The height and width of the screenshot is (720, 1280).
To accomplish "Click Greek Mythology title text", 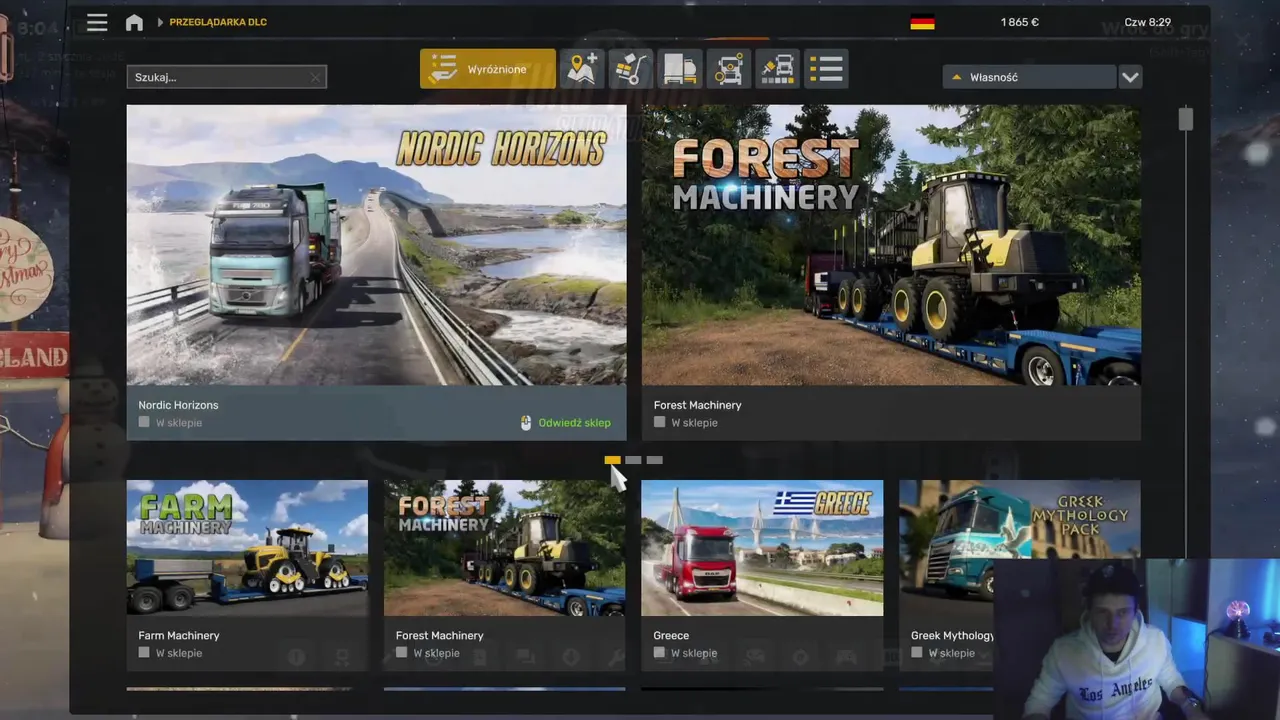I will coord(952,635).
